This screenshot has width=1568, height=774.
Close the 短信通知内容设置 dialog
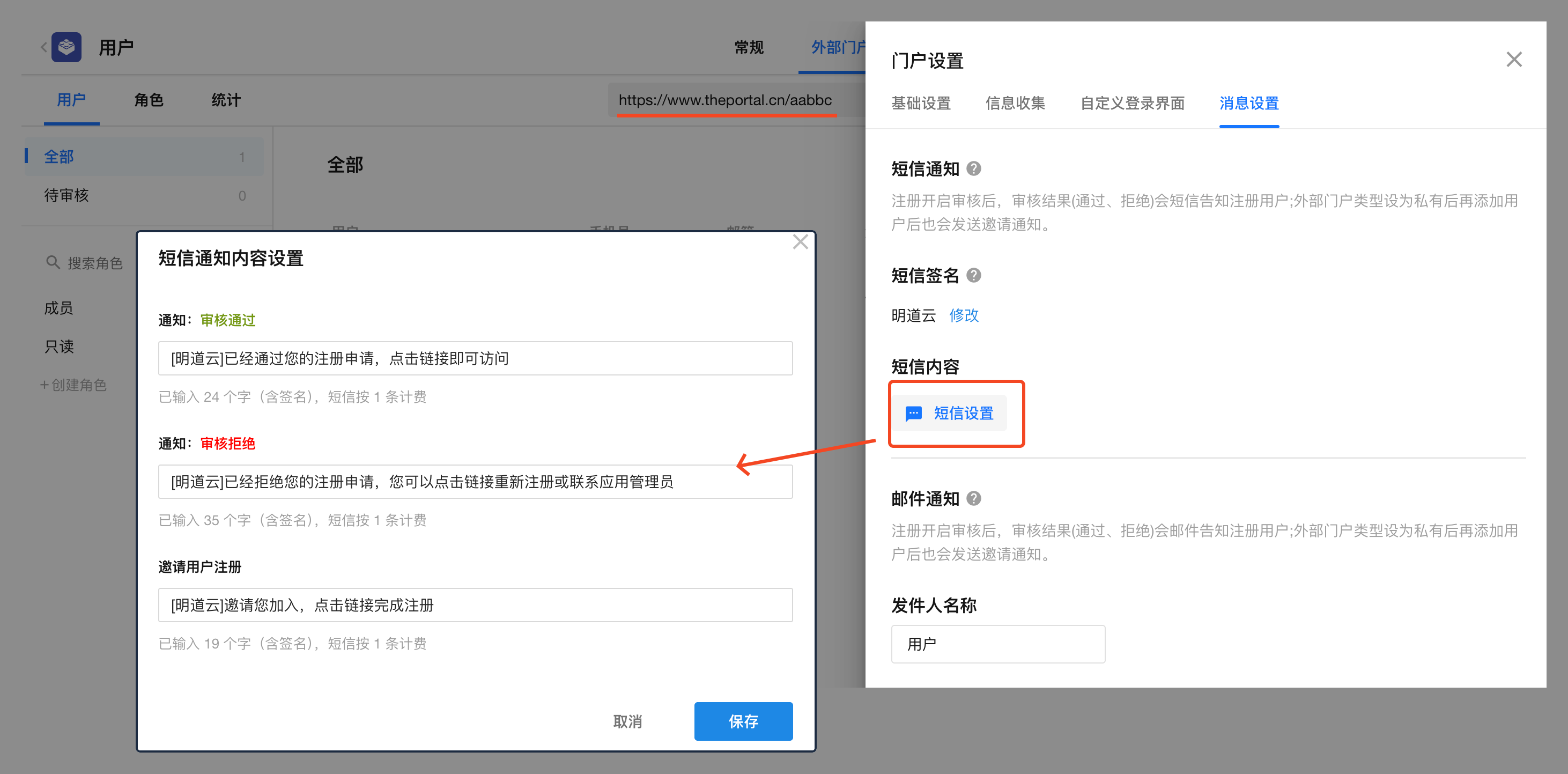point(800,242)
